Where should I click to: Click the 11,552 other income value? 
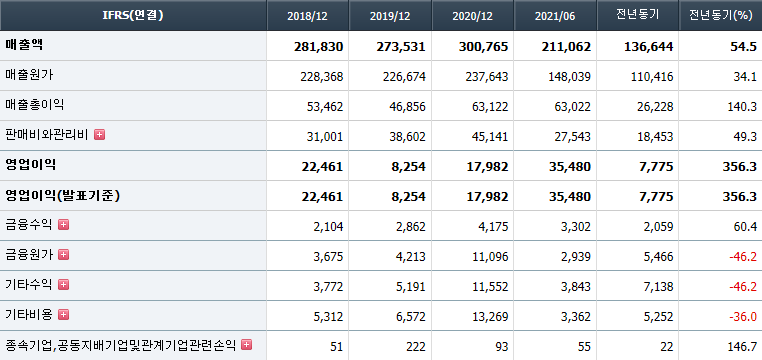(x=490, y=287)
